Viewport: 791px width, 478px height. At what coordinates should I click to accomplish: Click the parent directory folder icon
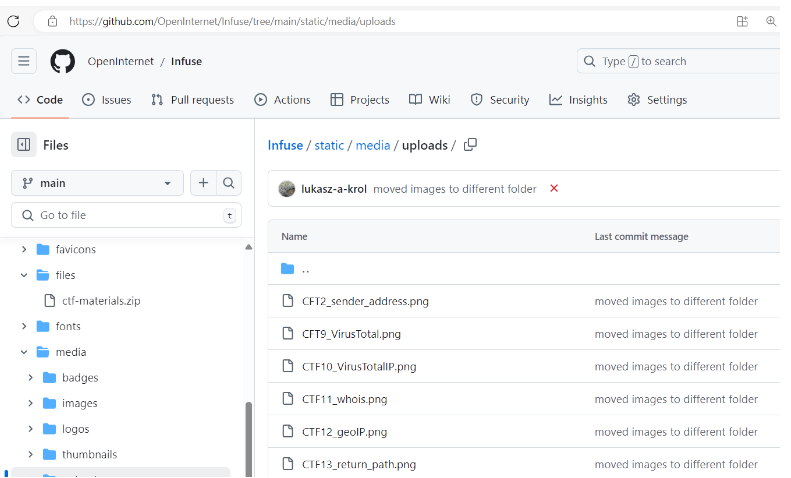click(288, 269)
